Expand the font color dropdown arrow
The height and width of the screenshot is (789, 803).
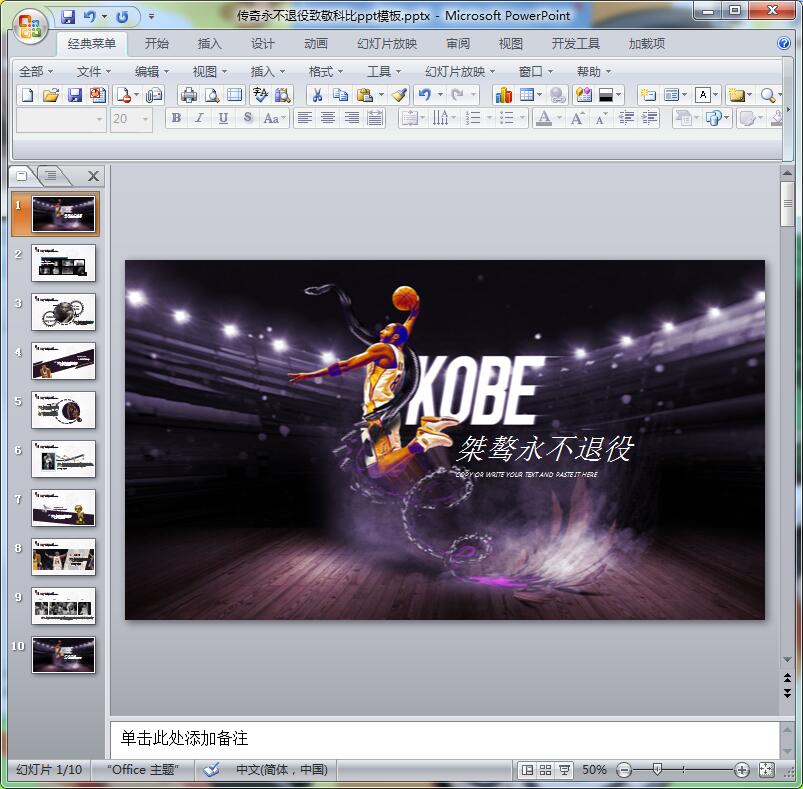coord(559,119)
